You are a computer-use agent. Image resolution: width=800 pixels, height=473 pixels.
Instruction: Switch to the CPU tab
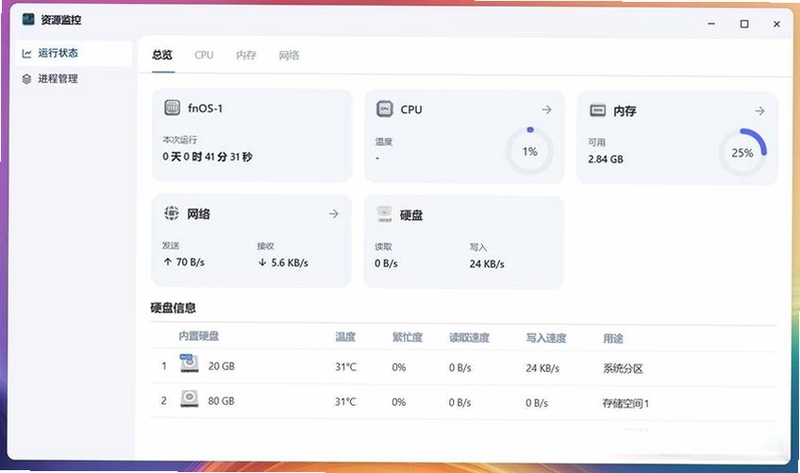pyautogui.click(x=204, y=55)
